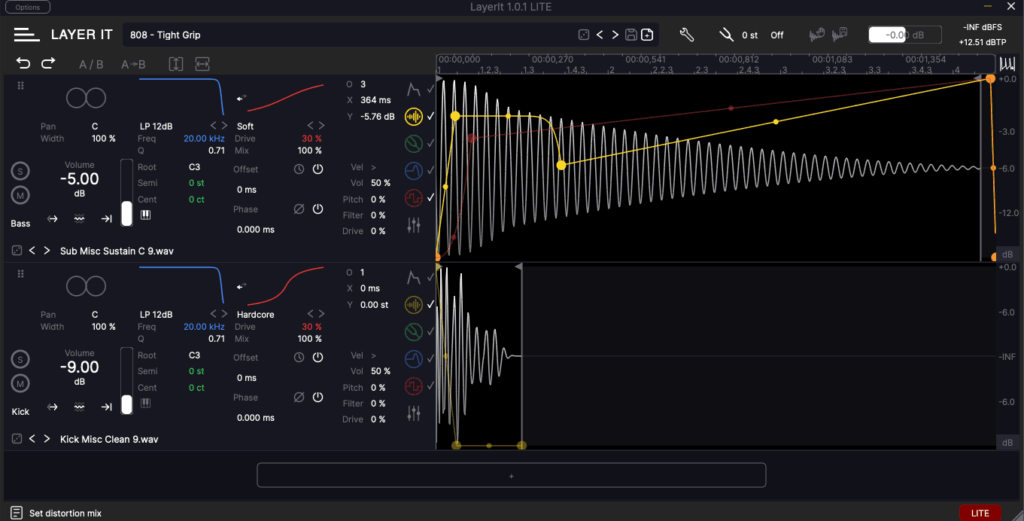Open the hamburger menu beside LAYER IT
The image size is (1024, 521).
(27, 35)
